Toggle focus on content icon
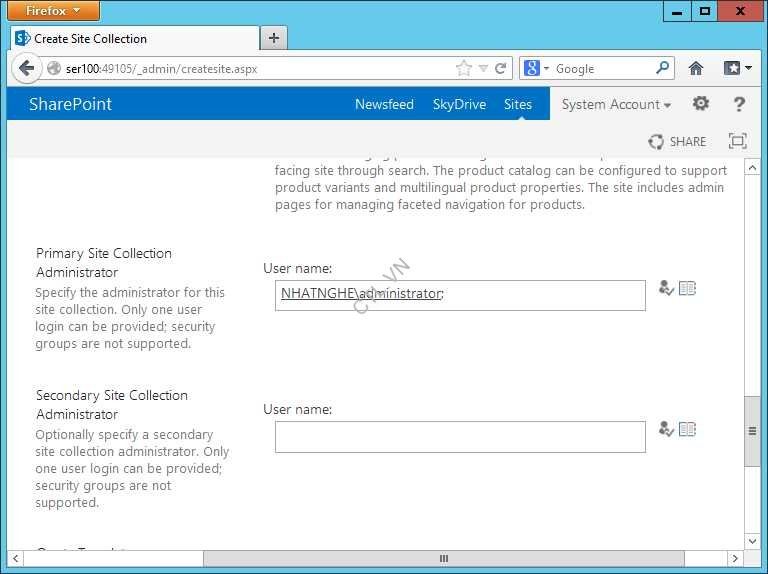 pos(737,141)
